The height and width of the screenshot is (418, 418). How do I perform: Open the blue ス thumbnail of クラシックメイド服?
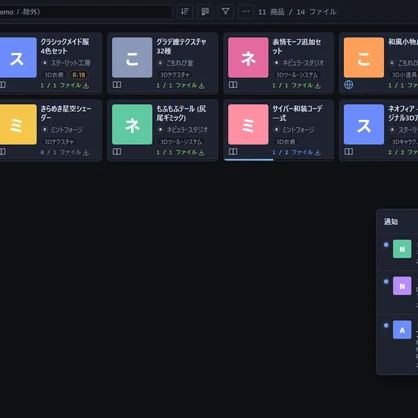(x=18, y=58)
